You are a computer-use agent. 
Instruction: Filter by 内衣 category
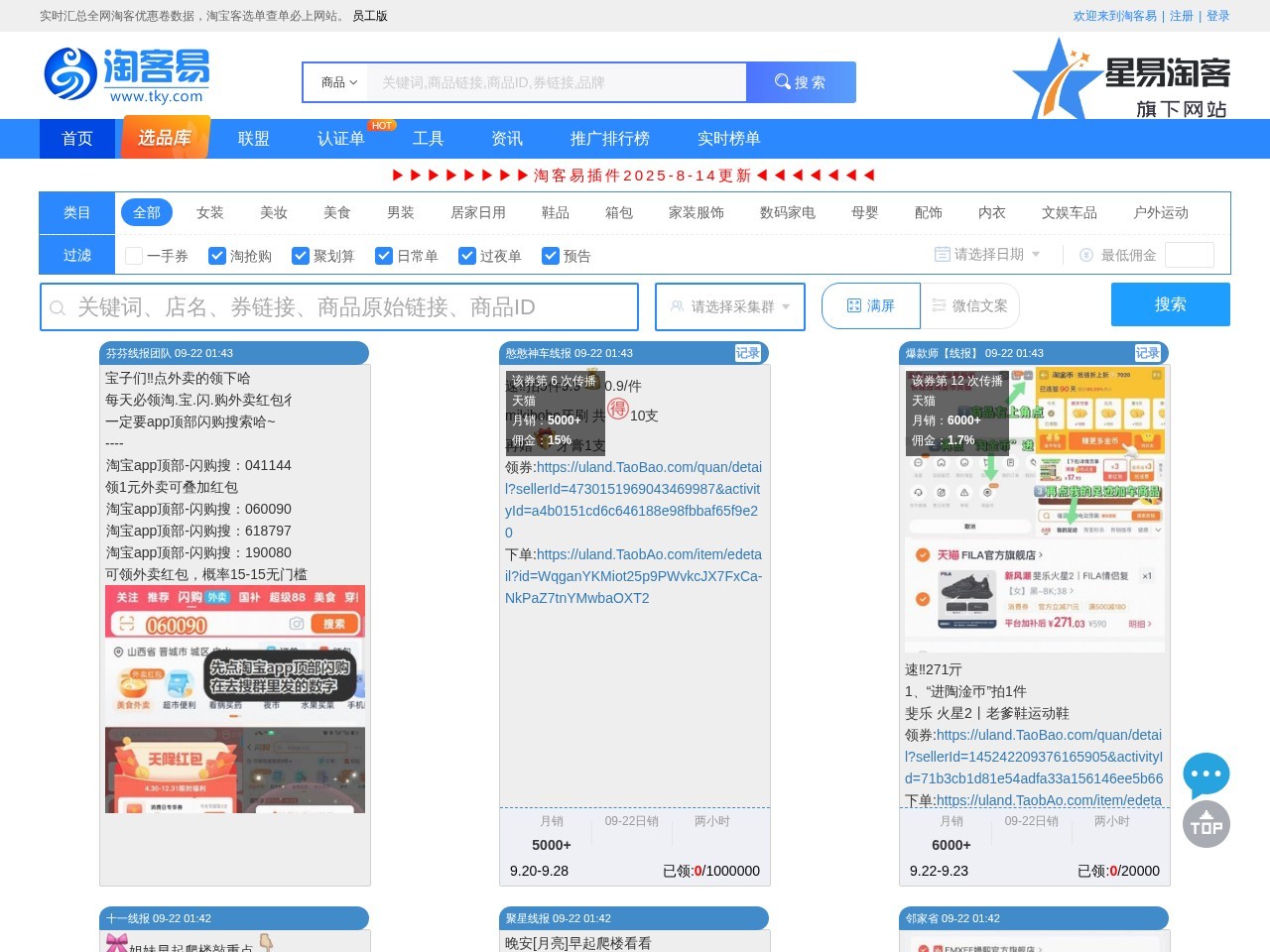click(992, 212)
